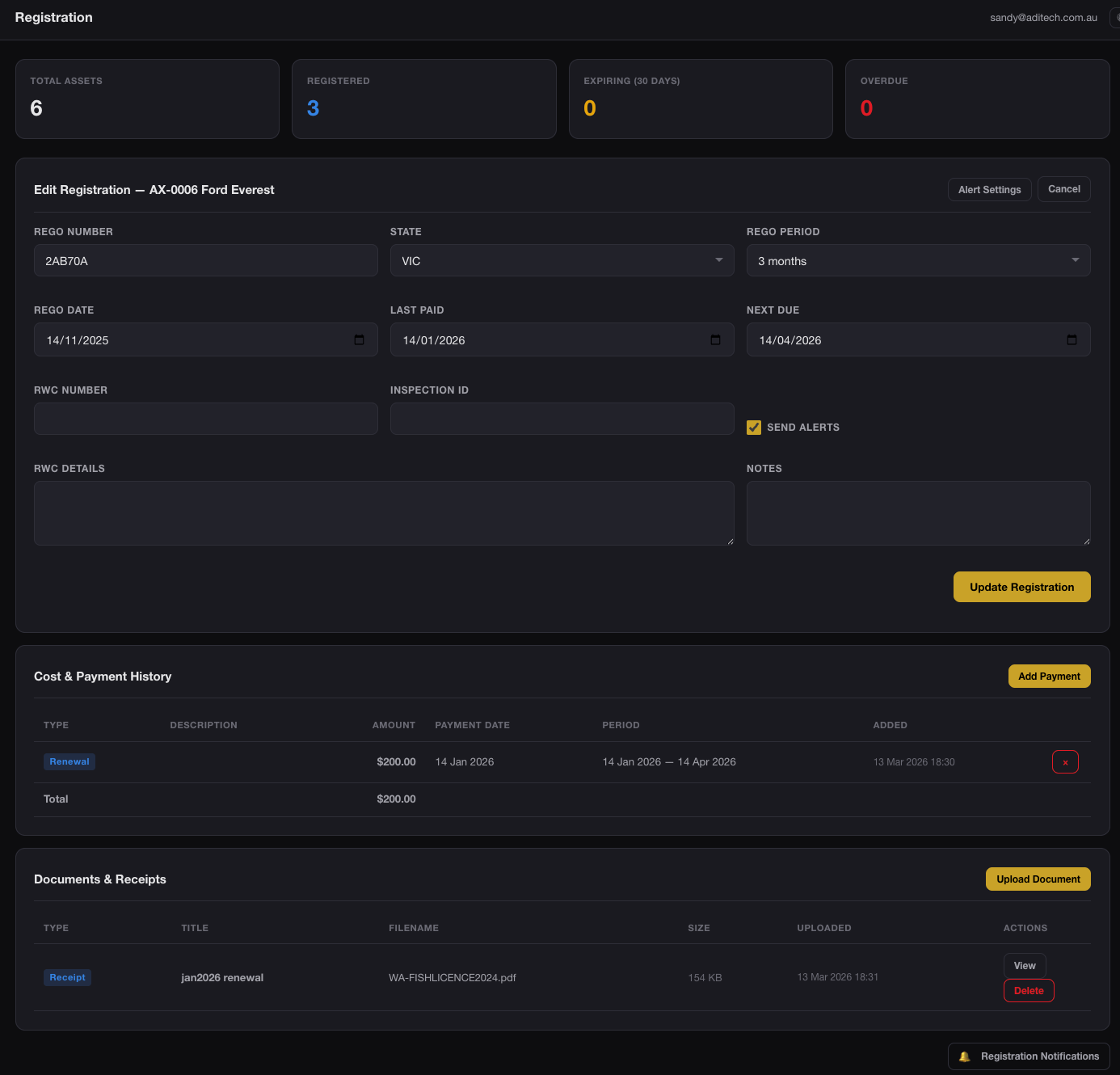
Task: Click the user email sandy@aditech.com.au
Action: [x=1043, y=18]
